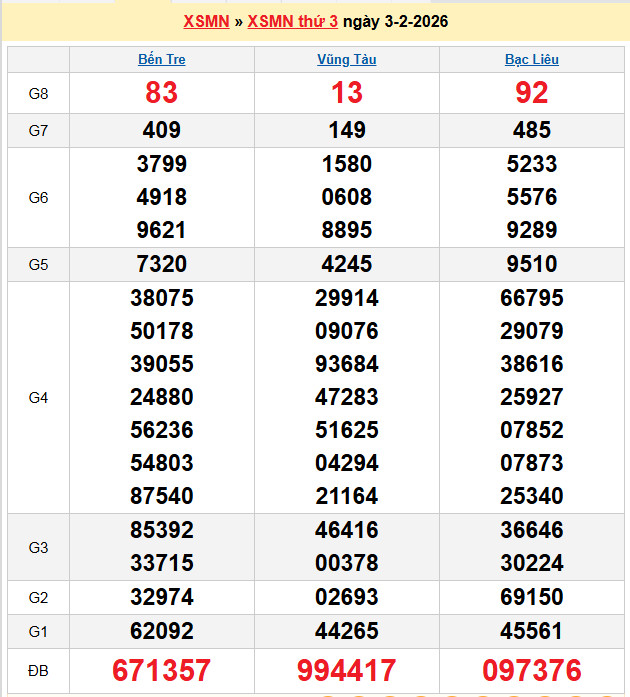The image size is (630, 697).
Task: Select the Bạc Liêu special prize 097376
Action: [x=532, y=670]
